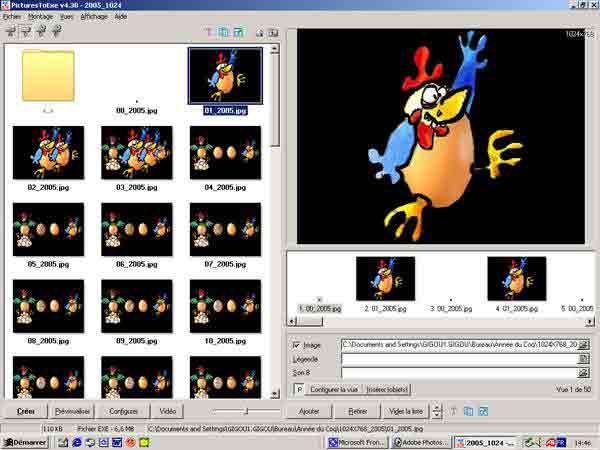Click the slide list horizontal scrollbar thumb

[x=310, y=321]
